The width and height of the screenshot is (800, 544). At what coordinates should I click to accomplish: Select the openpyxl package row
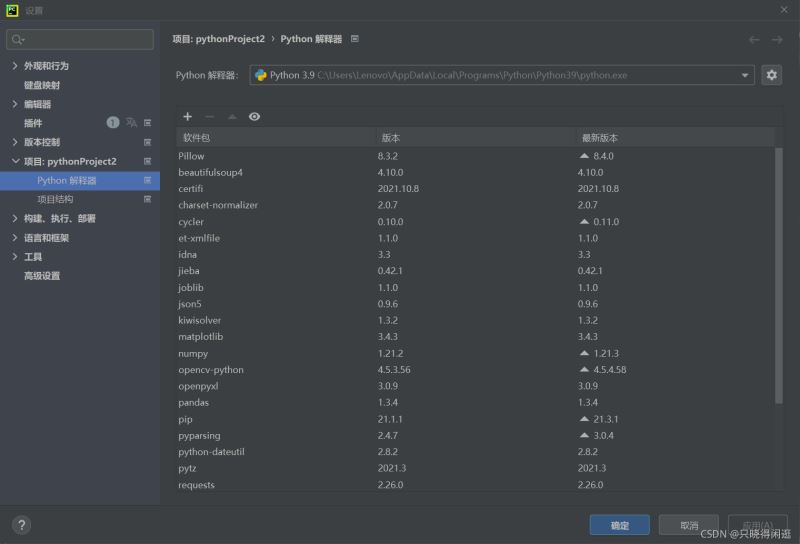476,386
